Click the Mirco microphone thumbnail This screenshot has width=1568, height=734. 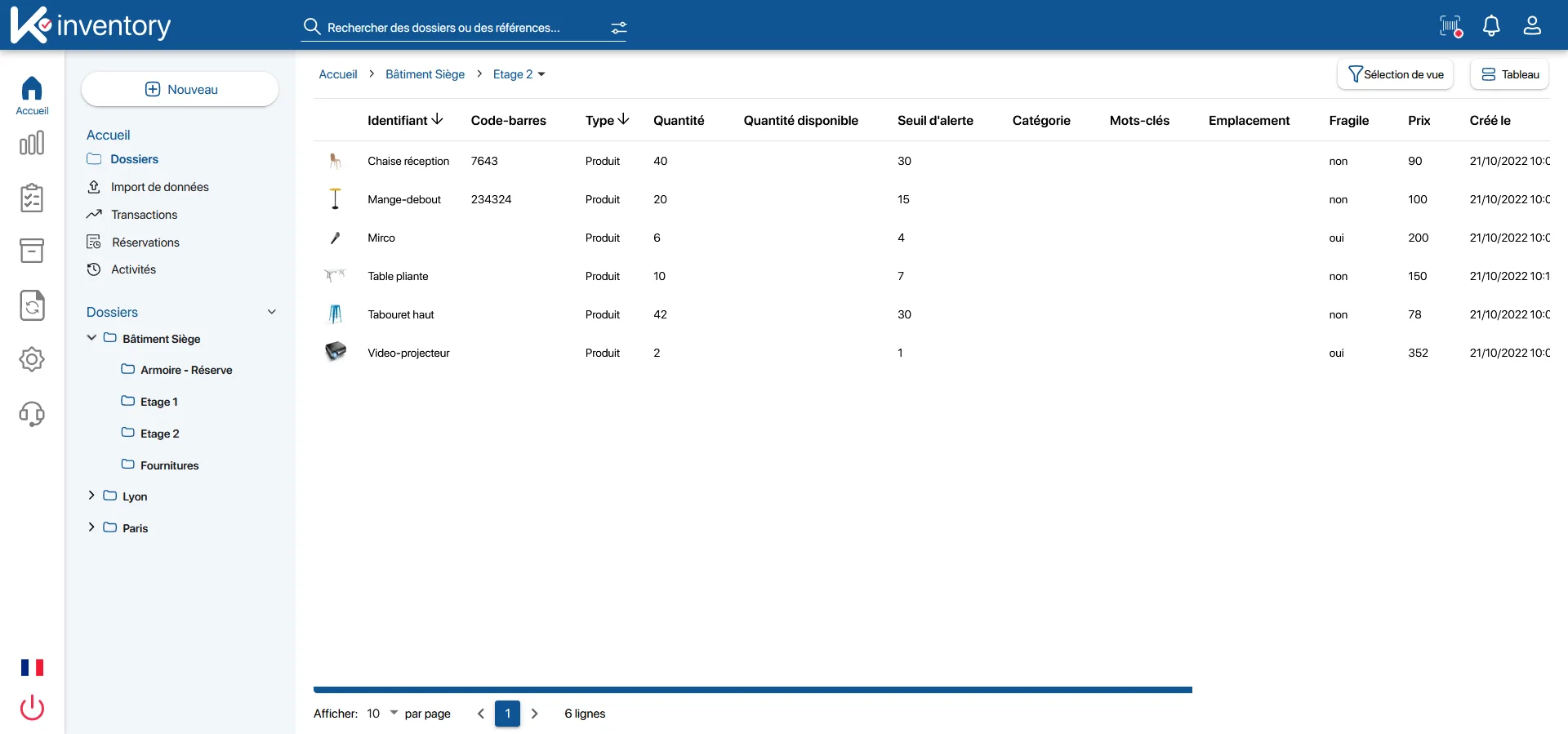click(335, 238)
